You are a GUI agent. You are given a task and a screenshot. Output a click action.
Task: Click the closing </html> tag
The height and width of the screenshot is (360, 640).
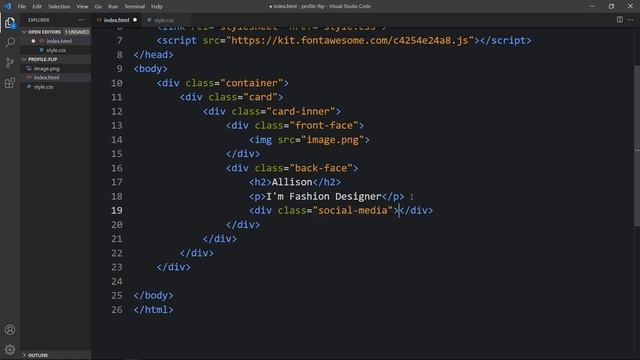pos(153,310)
